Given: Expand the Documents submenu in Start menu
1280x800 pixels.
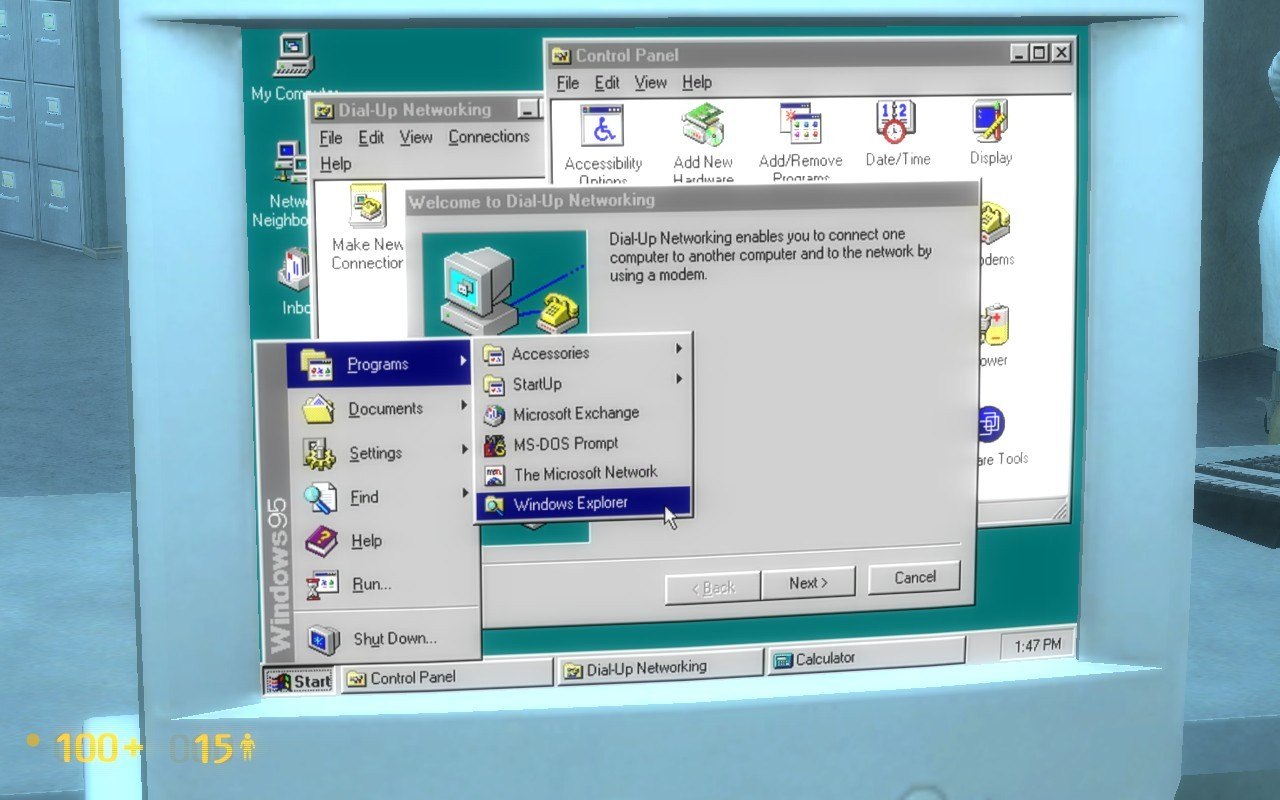Looking at the screenshot, I should coord(385,409).
